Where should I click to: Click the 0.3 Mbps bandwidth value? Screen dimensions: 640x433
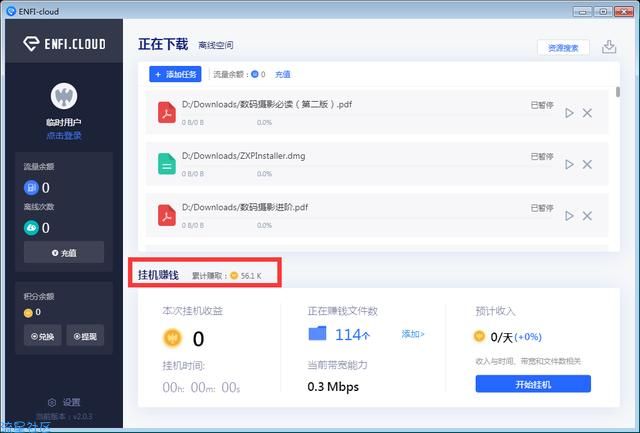pos(333,386)
